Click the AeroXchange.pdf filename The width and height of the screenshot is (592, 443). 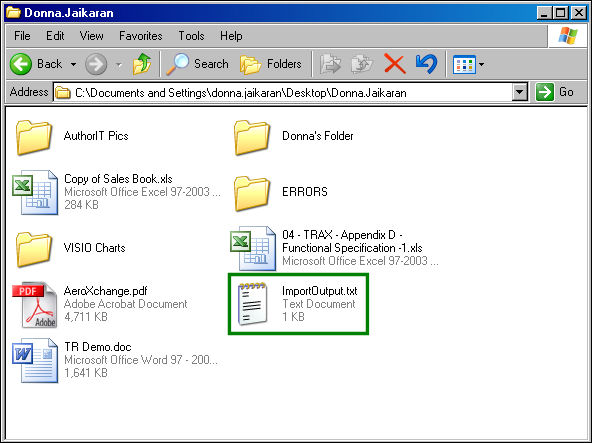tap(105, 291)
